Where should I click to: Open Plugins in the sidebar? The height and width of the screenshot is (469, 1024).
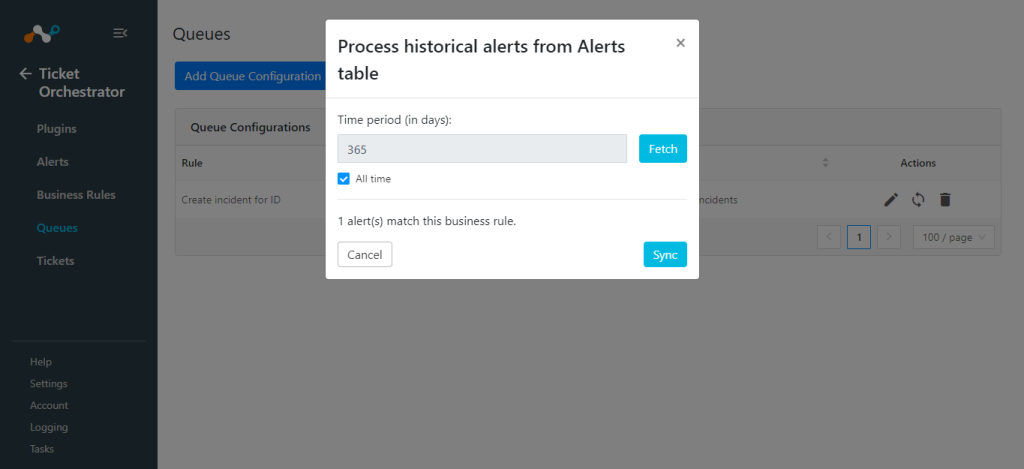click(56, 129)
